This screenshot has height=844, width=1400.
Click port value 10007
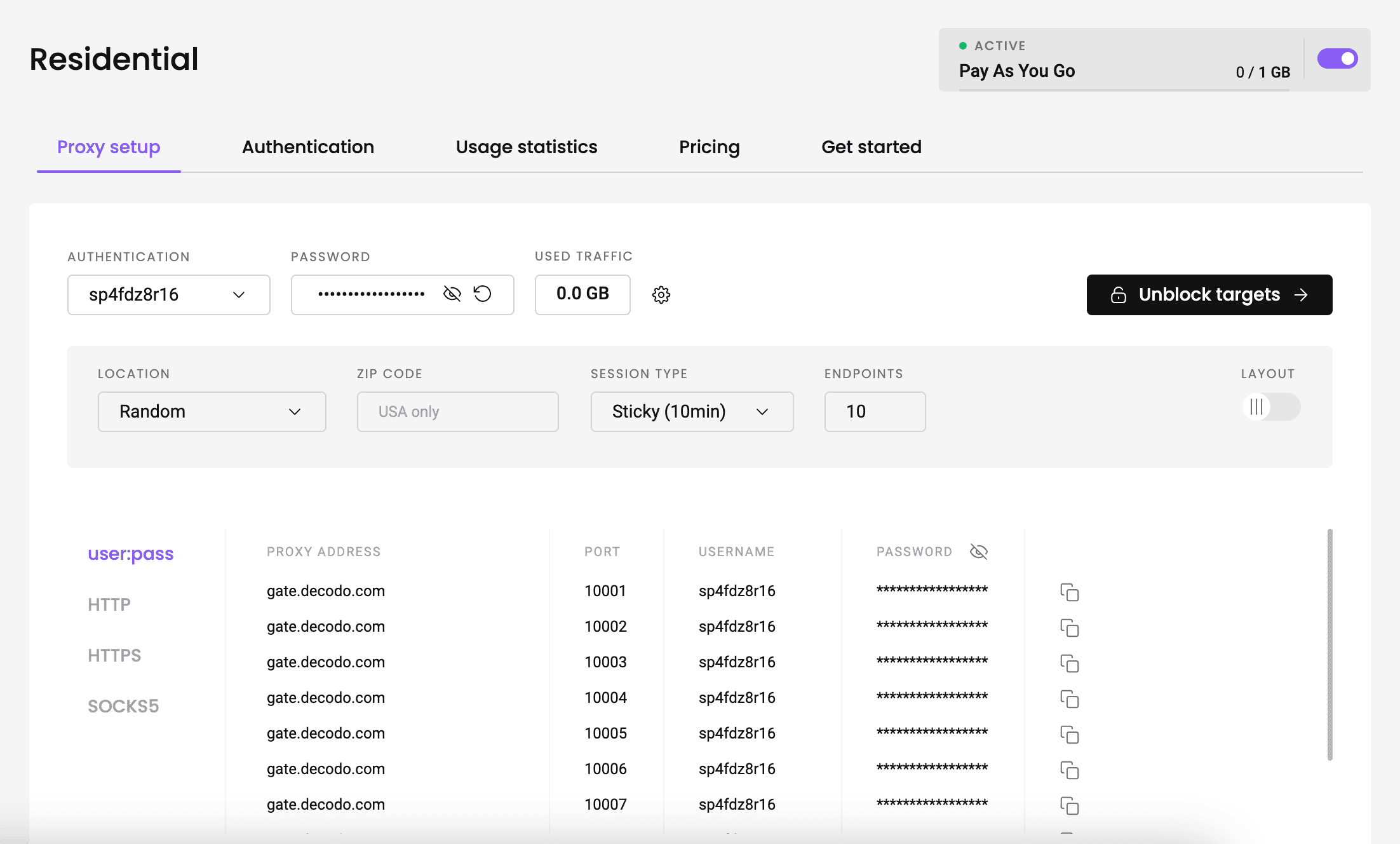point(605,805)
